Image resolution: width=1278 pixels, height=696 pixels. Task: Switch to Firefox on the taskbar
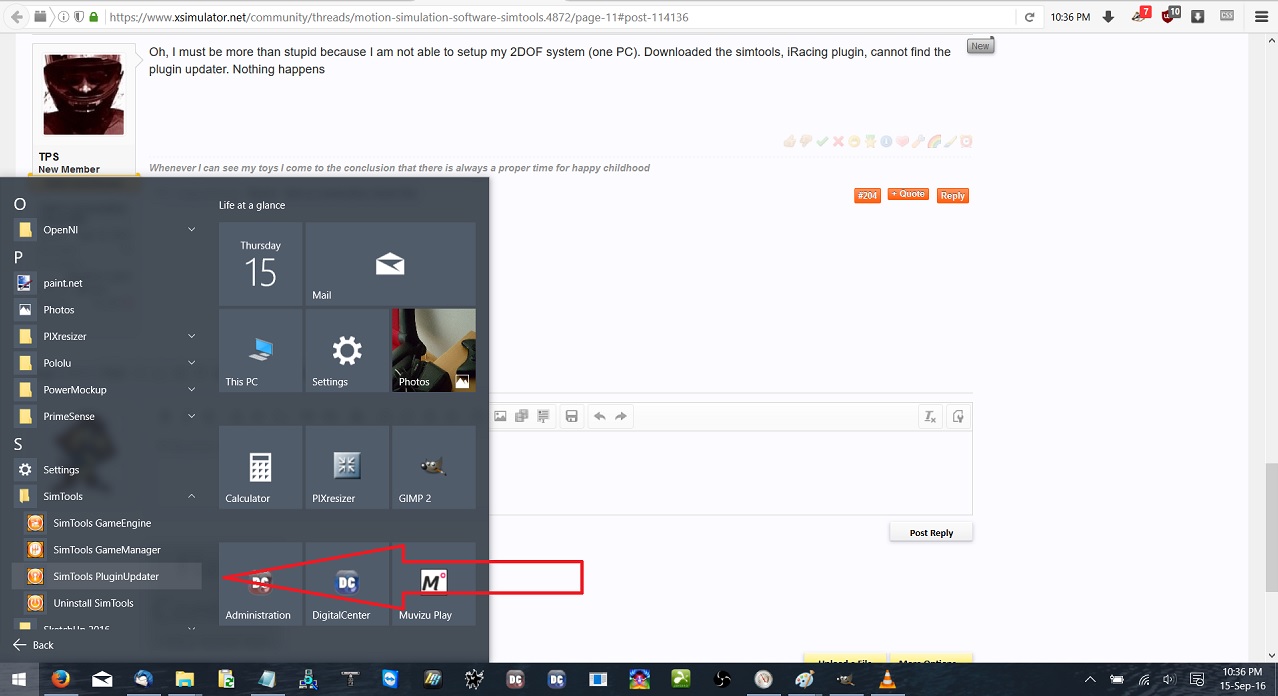[60, 680]
